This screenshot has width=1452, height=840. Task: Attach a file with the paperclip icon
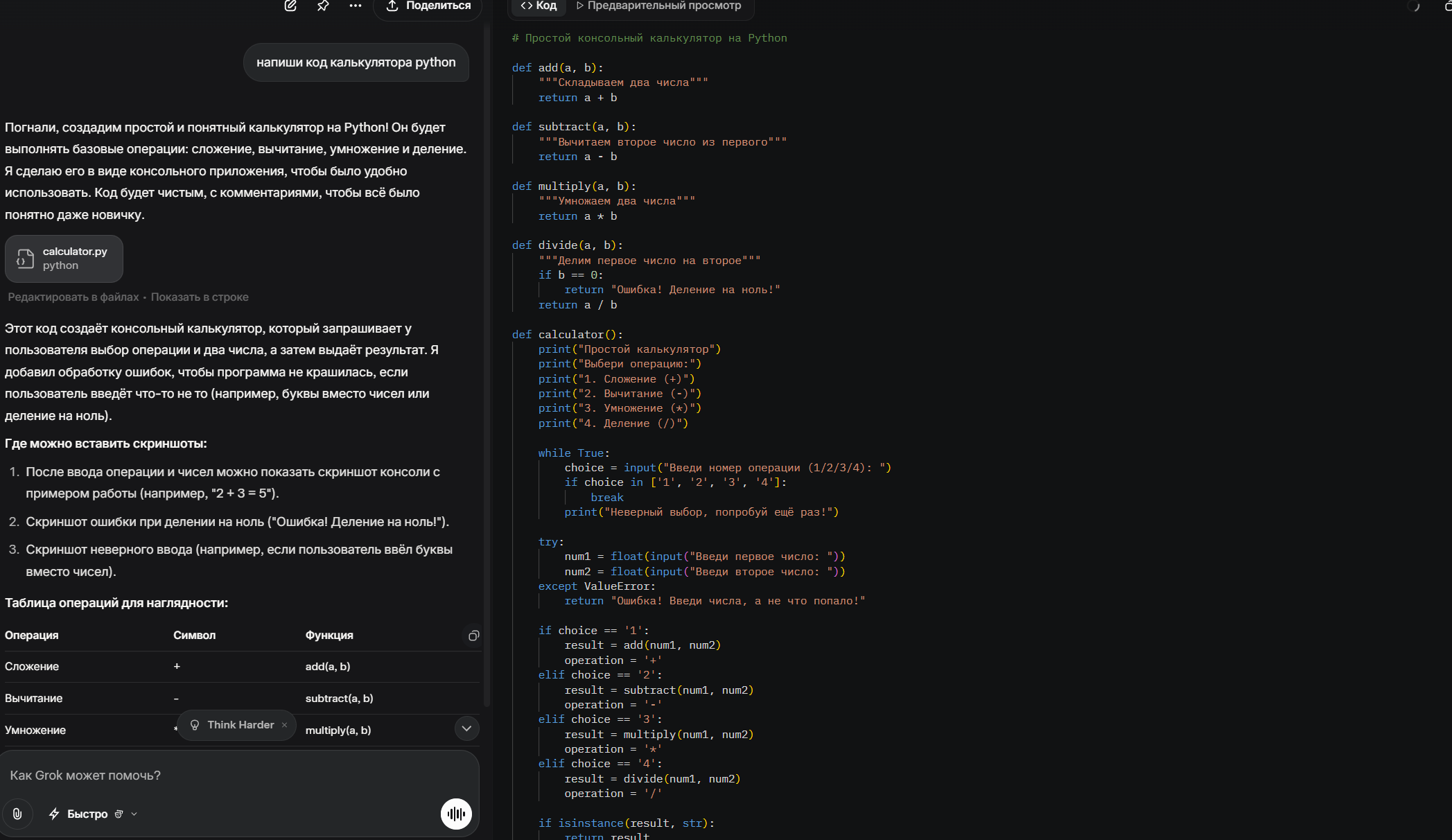pos(17,814)
